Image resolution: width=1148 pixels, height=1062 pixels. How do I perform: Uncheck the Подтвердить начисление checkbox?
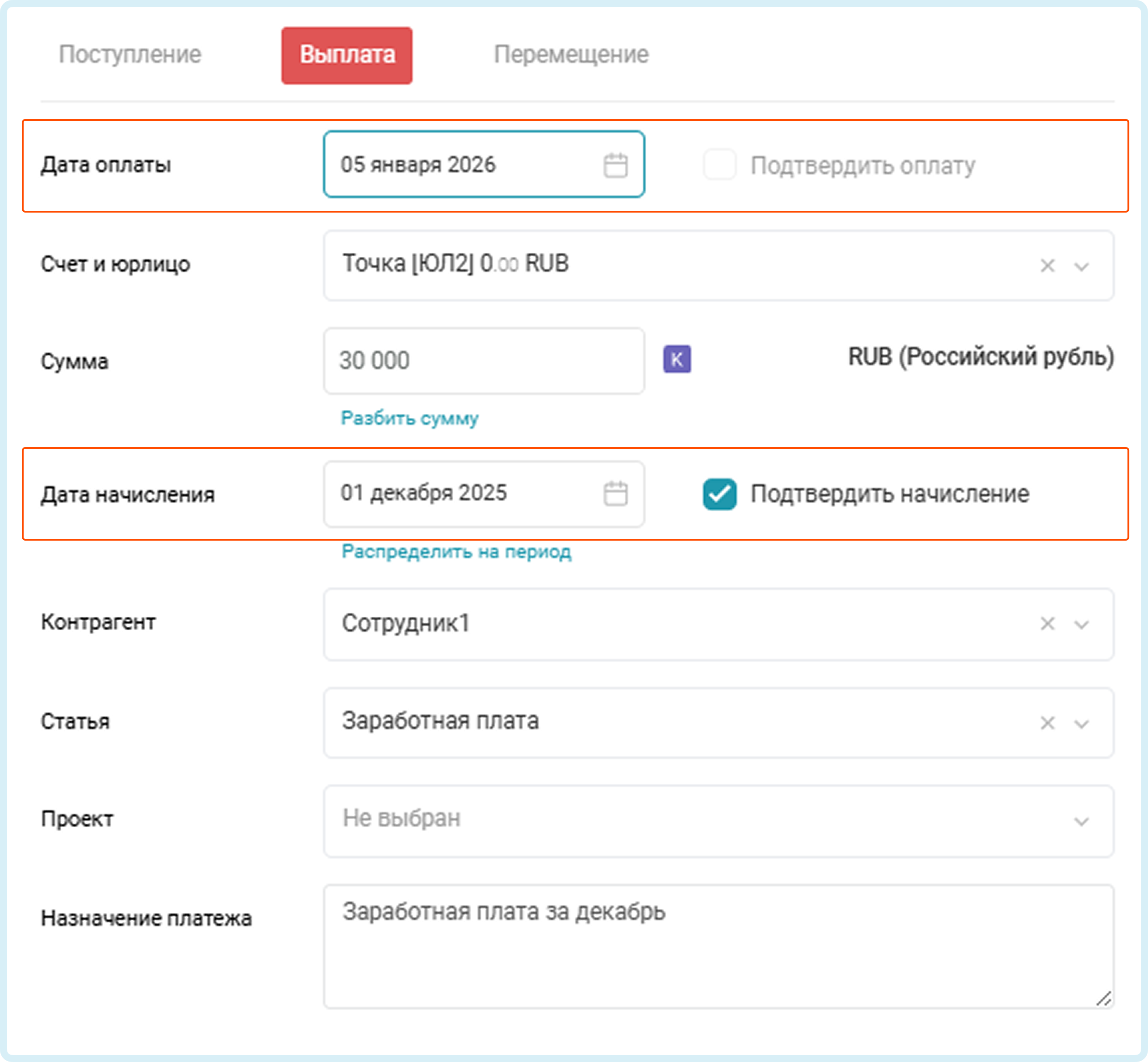(720, 494)
